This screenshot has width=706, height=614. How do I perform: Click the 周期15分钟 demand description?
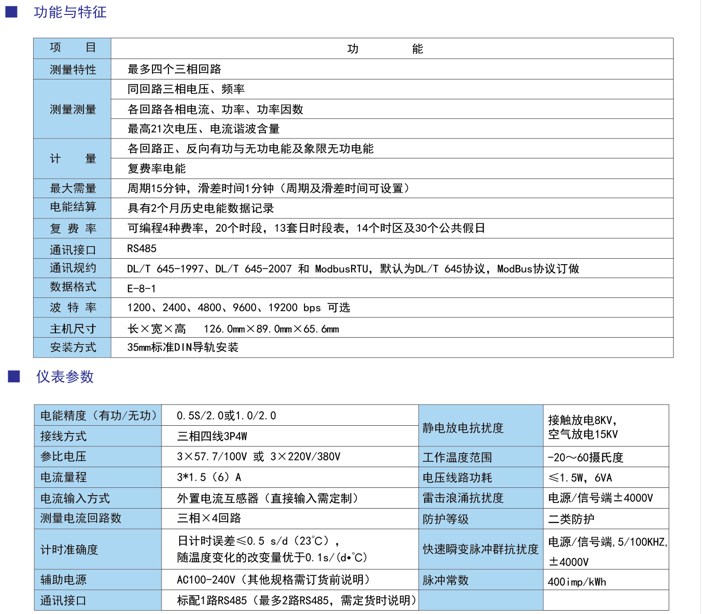pyautogui.click(x=269, y=188)
